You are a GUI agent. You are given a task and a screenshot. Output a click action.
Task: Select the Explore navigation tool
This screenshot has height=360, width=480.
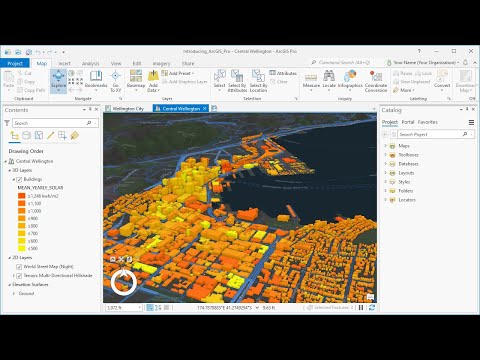coord(58,80)
